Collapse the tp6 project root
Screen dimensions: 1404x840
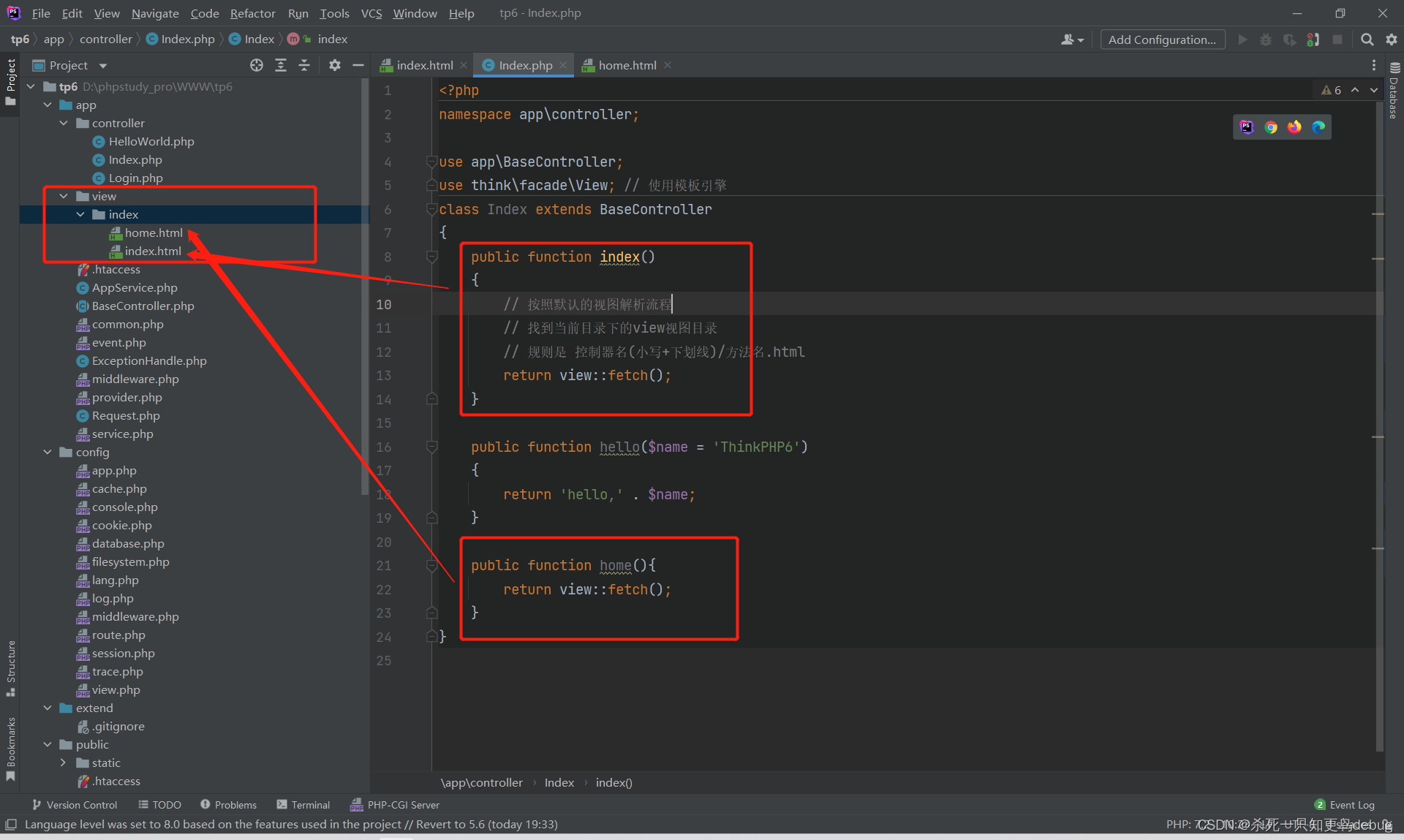(x=31, y=86)
